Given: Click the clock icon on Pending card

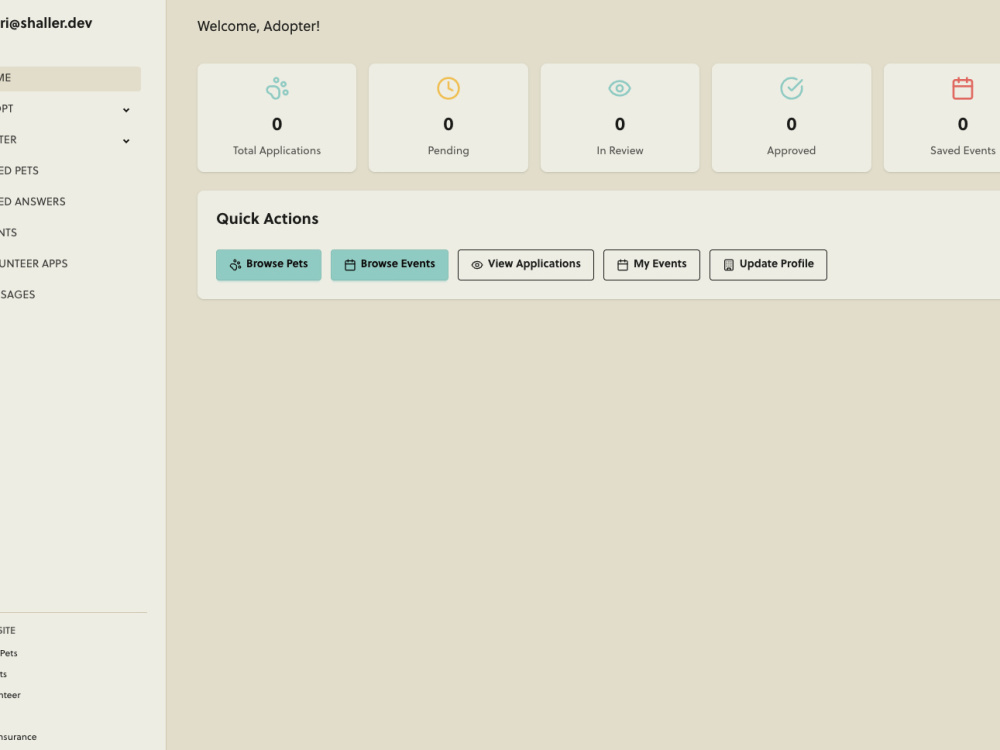Looking at the screenshot, I should pos(448,88).
